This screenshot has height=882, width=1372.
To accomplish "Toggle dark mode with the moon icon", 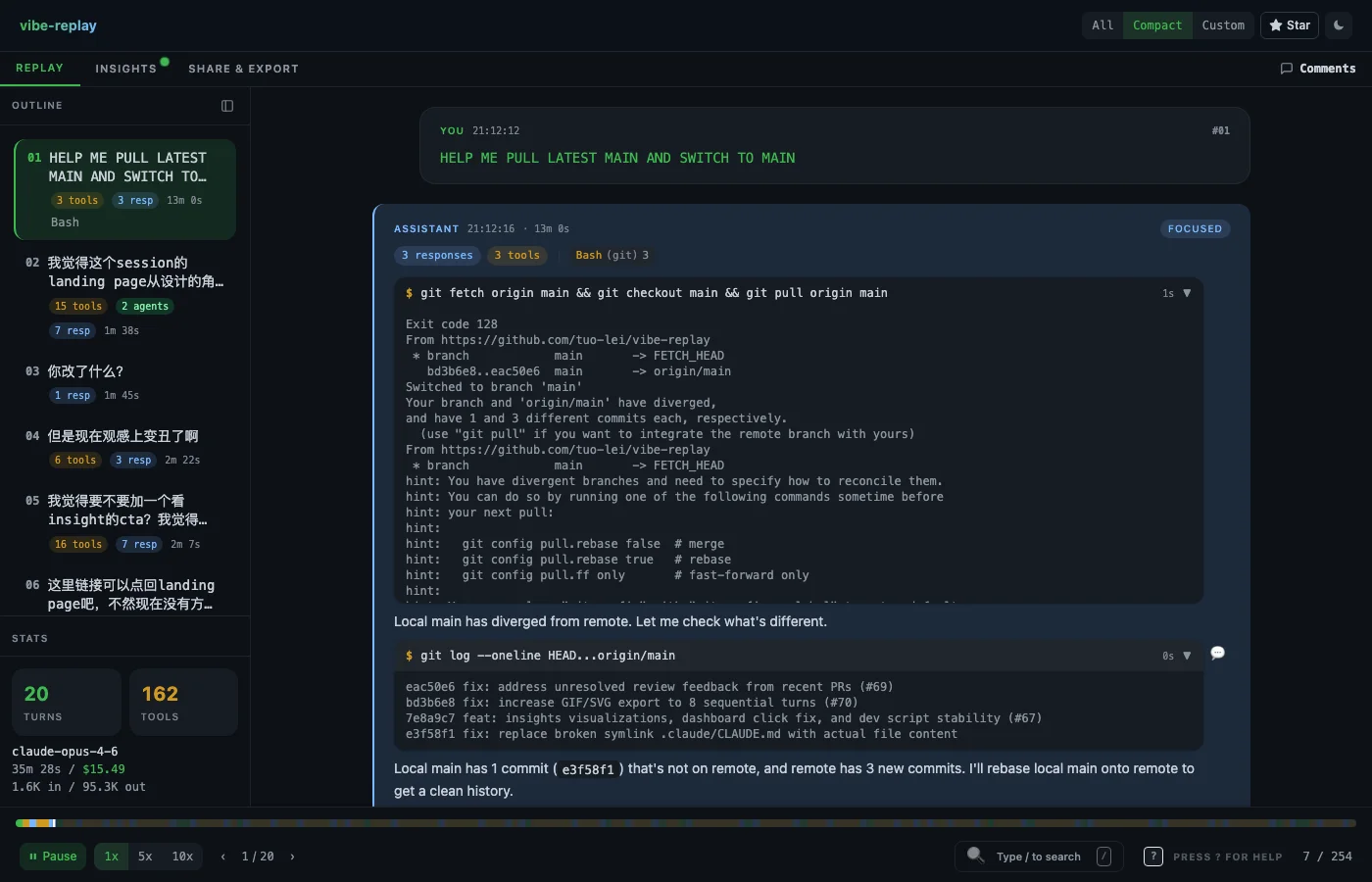I will 1338,25.
